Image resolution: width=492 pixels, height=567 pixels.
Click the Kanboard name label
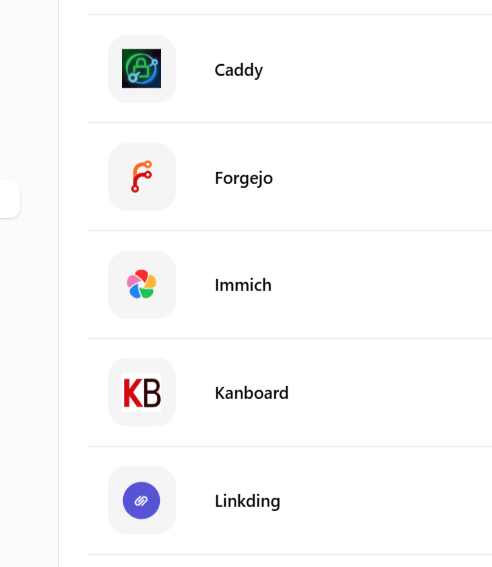click(252, 393)
